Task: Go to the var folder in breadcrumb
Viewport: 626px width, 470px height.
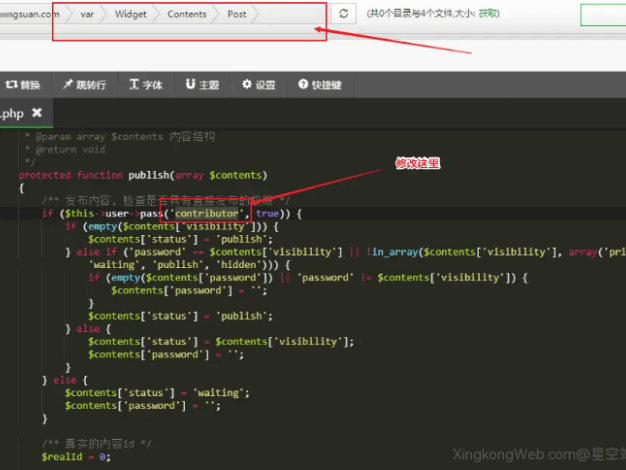Action: 88,14
